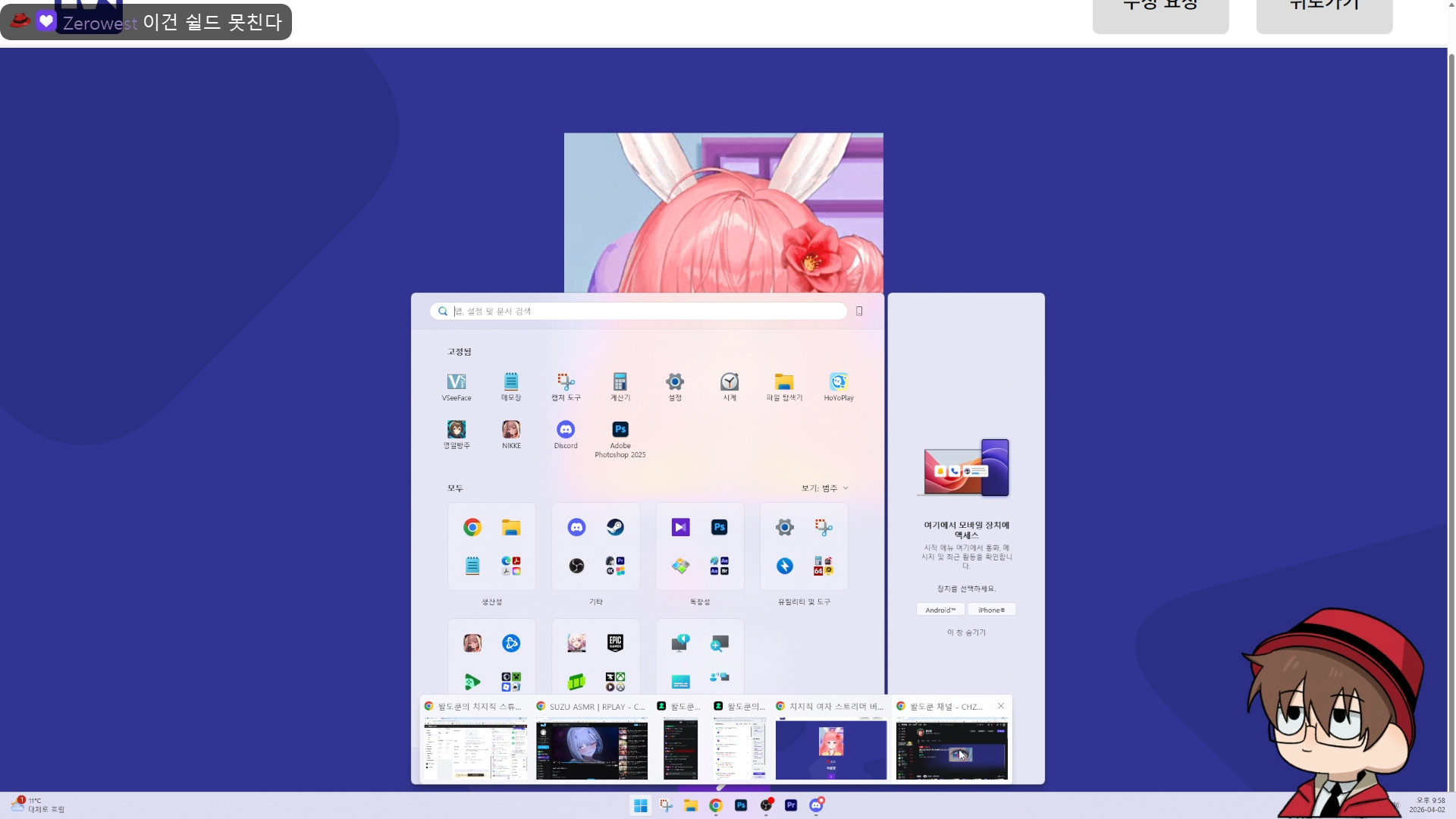This screenshot has height=819, width=1456.
Task: Toggle the mobile device panel button
Action: pyautogui.click(x=859, y=312)
